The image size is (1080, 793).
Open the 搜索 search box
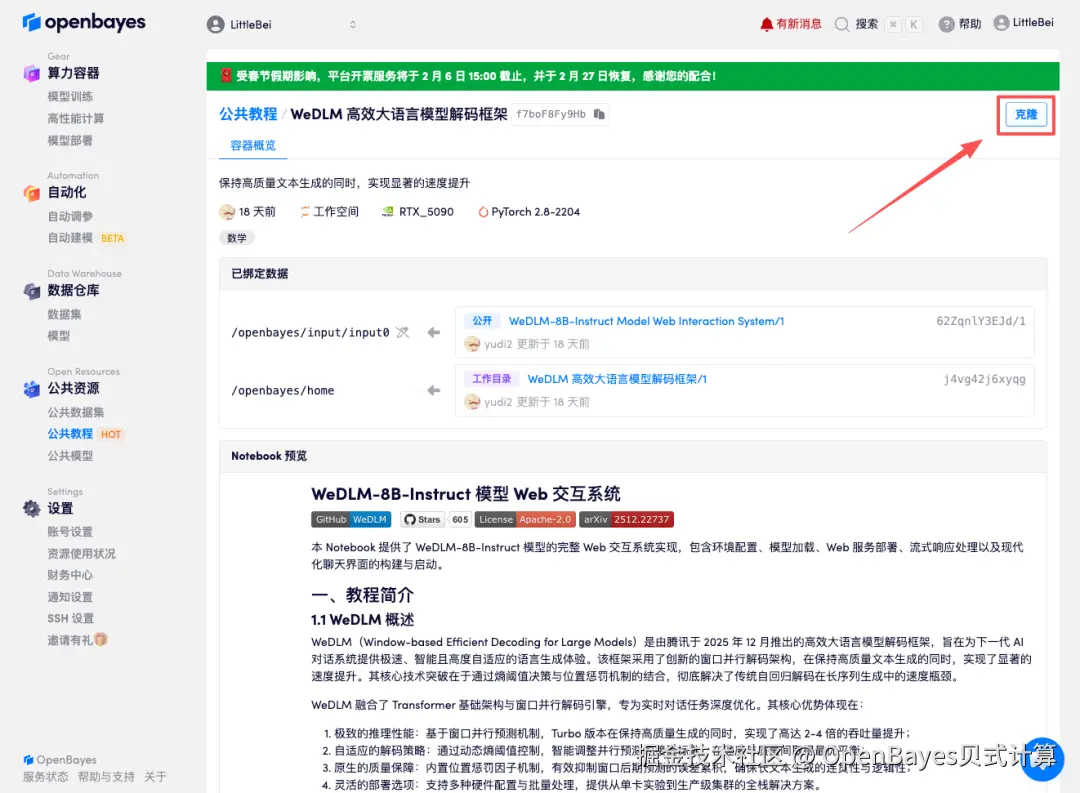tap(878, 24)
